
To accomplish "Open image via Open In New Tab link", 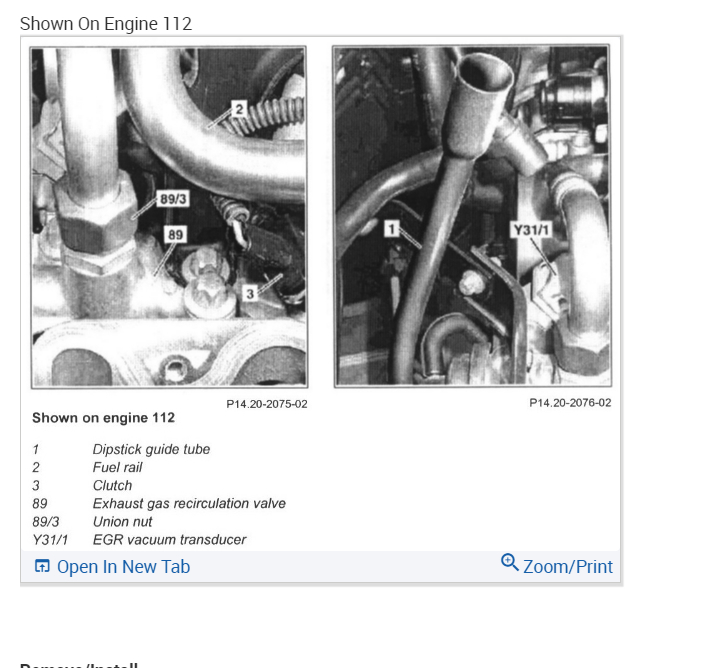I will 123,567.
